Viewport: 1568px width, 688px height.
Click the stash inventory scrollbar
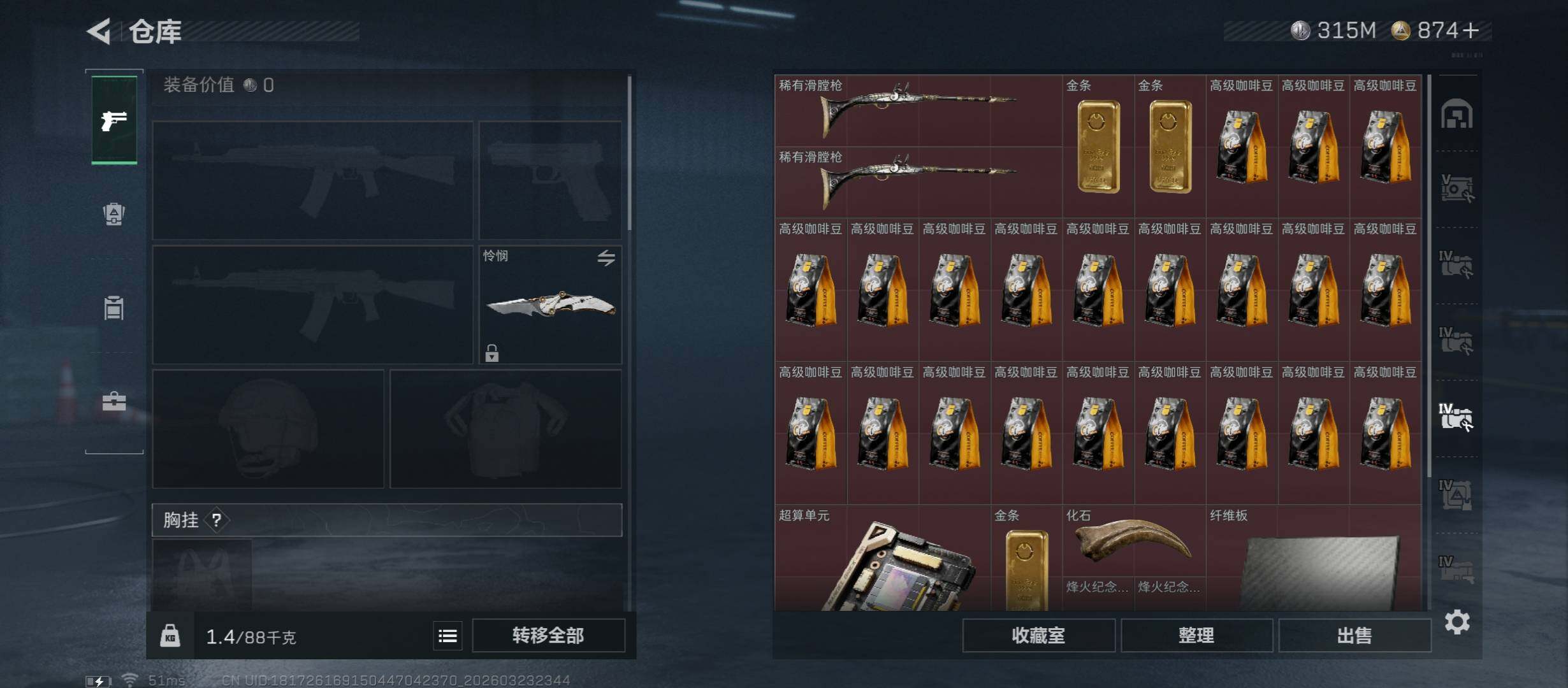[1430, 275]
